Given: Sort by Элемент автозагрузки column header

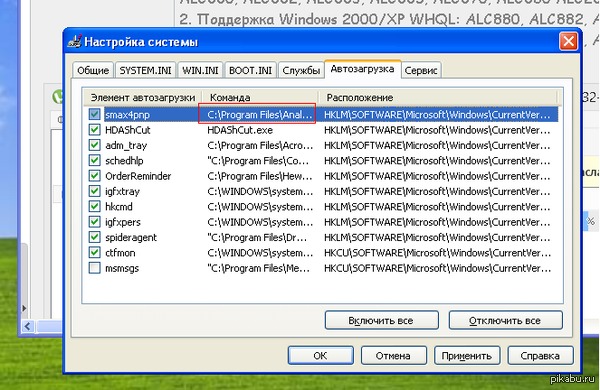Looking at the screenshot, I should click(142, 97).
